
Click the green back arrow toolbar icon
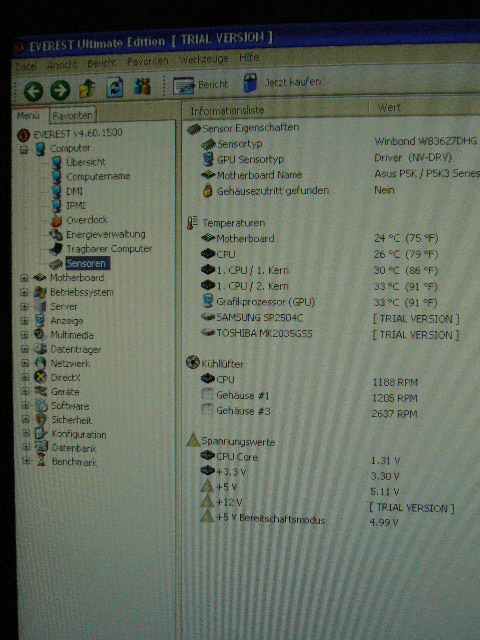(33, 91)
